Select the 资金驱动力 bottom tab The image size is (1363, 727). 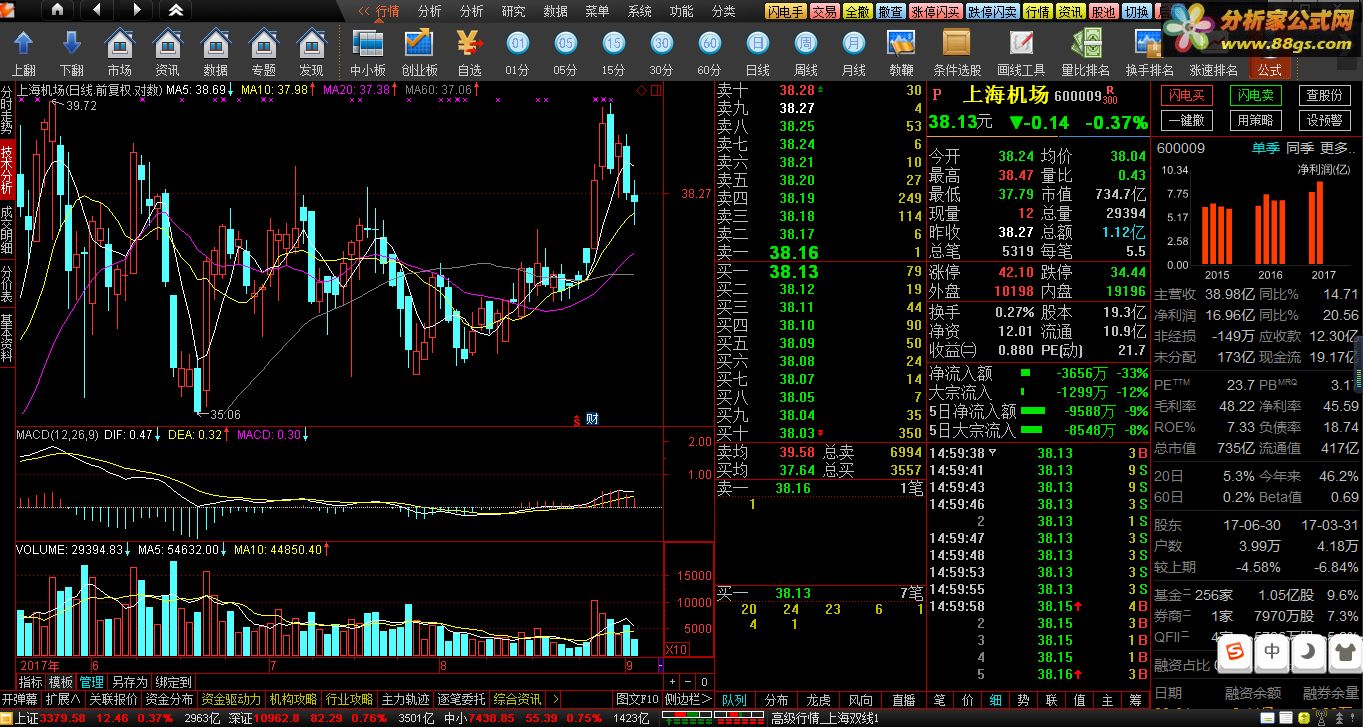tap(231, 699)
